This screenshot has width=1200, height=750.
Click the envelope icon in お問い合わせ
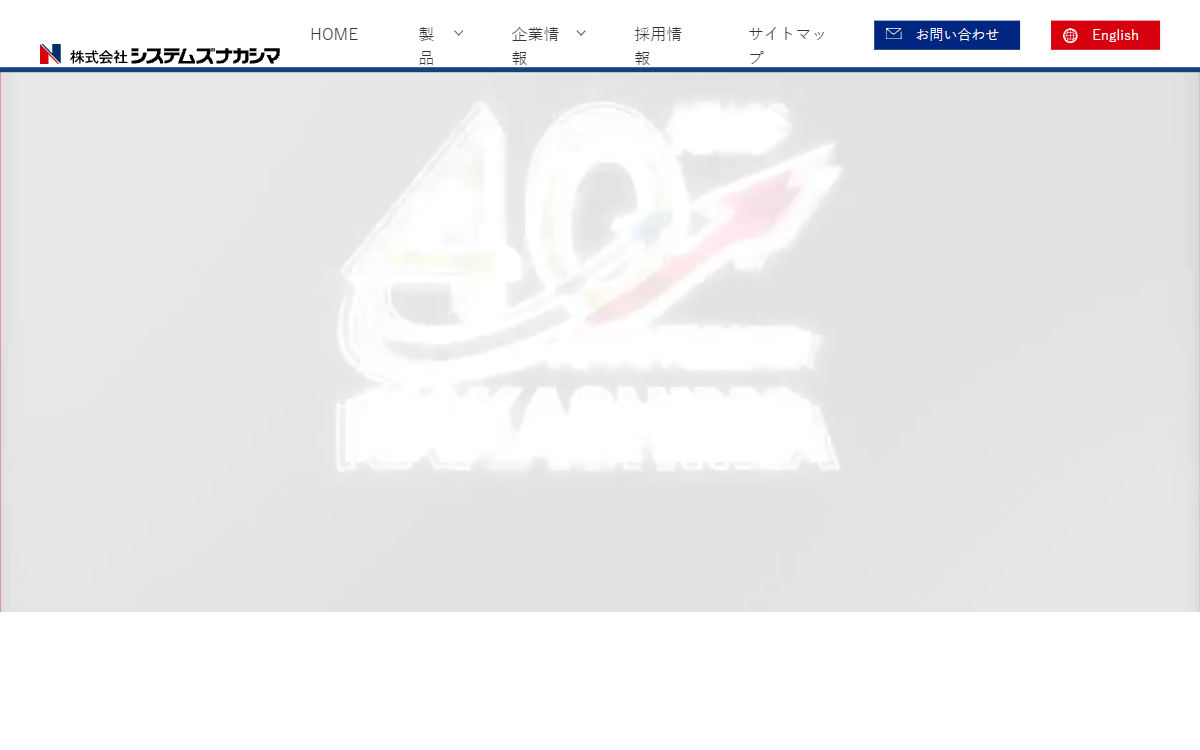[x=894, y=34]
